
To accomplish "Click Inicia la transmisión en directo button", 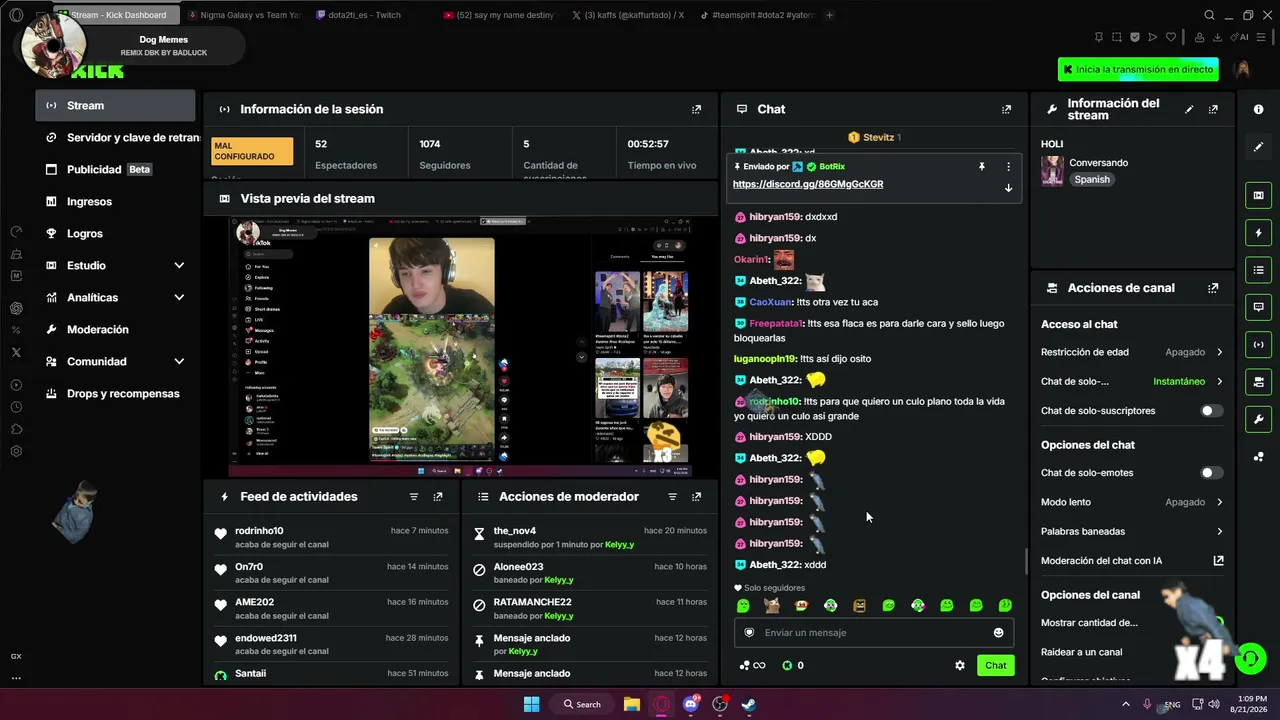I will [x=1138, y=69].
